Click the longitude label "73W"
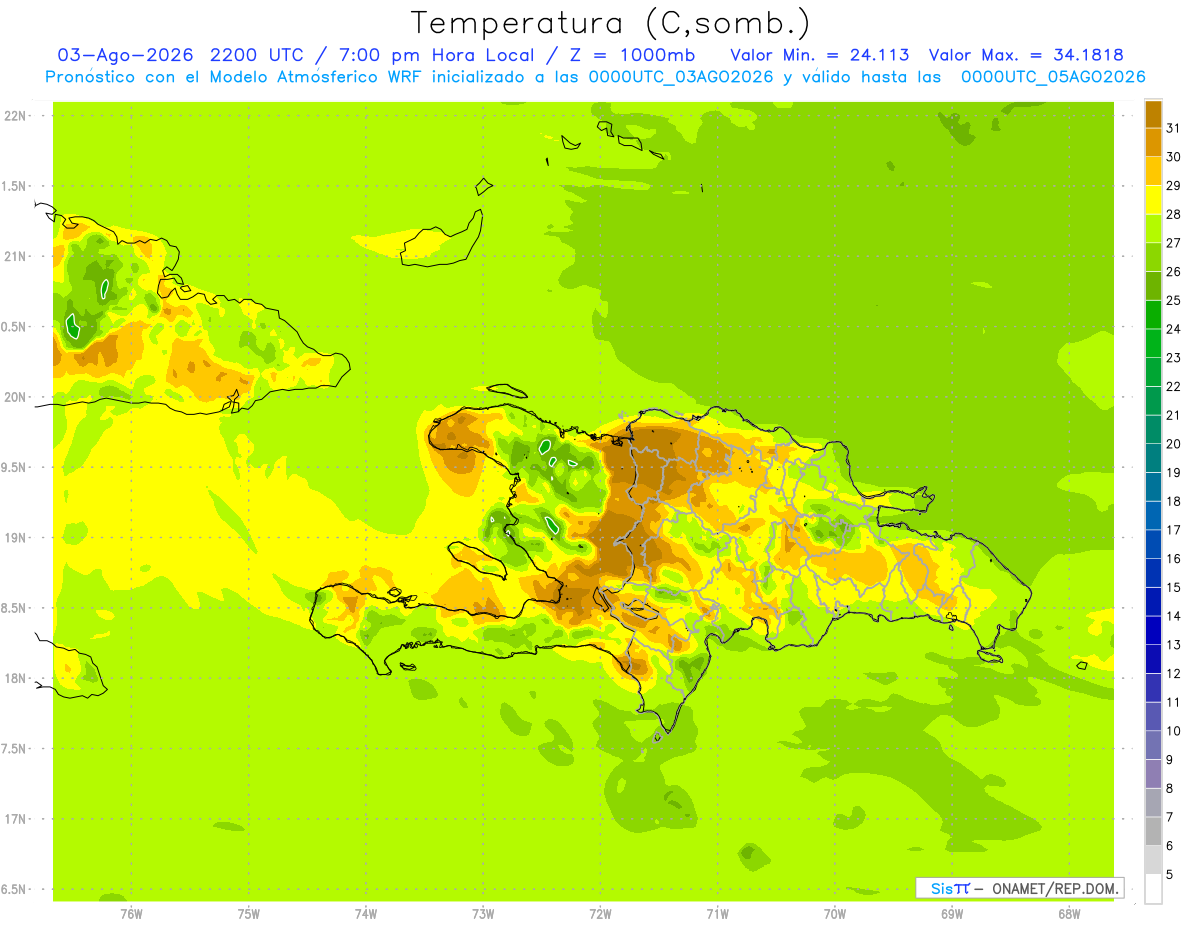Image resolution: width=1200 pixels, height=927 pixels. click(483, 913)
